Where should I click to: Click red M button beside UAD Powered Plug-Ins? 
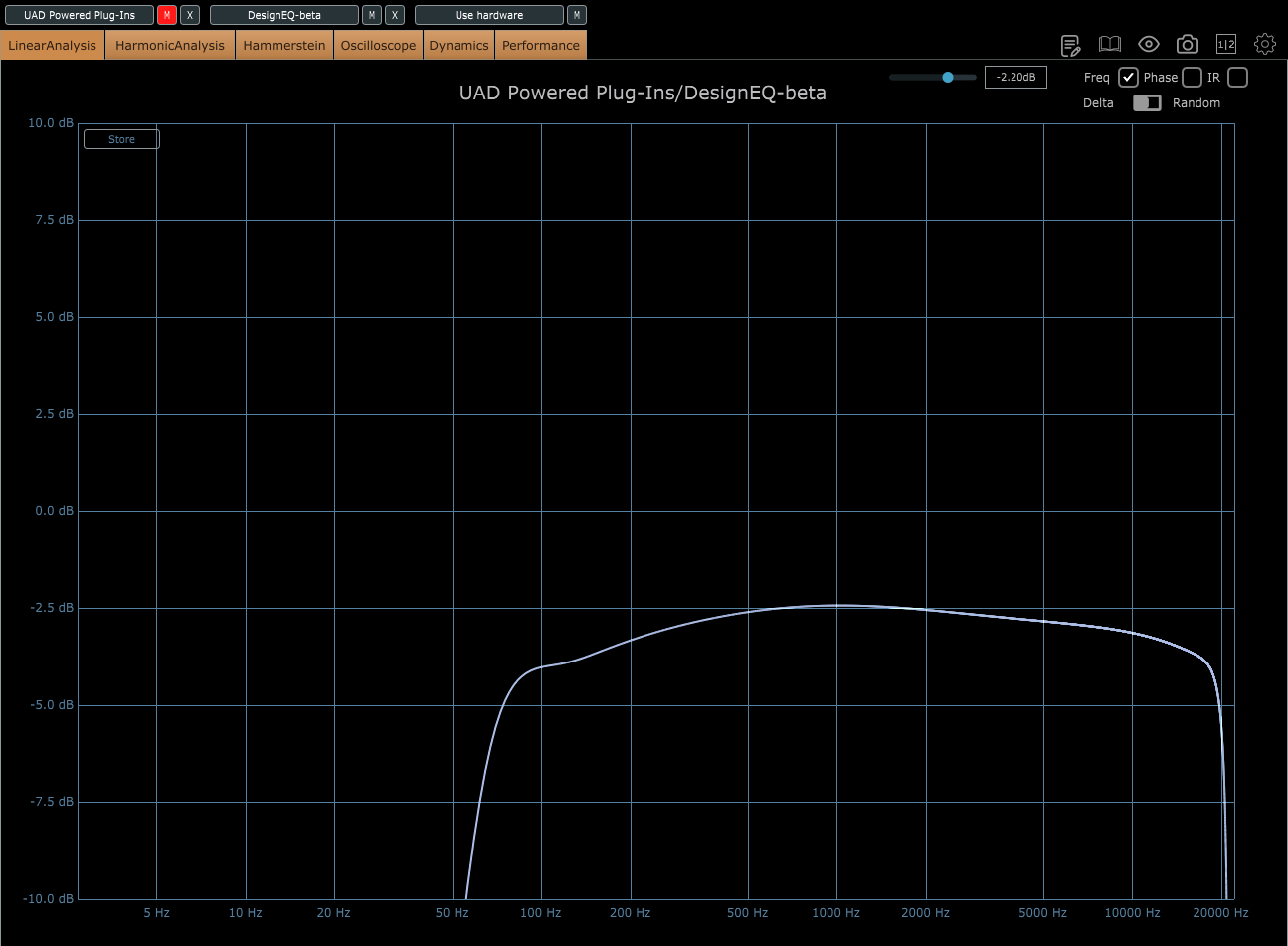click(x=167, y=15)
